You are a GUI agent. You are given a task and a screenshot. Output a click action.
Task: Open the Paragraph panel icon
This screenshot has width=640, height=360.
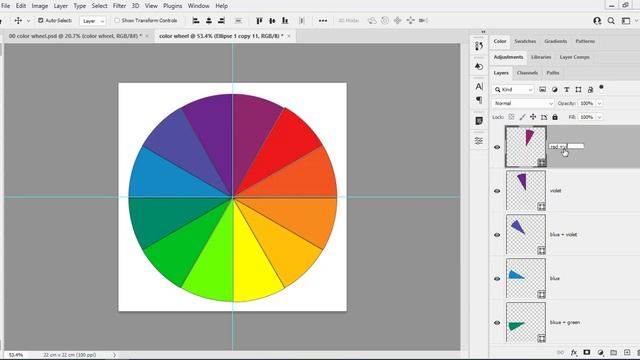(479, 100)
